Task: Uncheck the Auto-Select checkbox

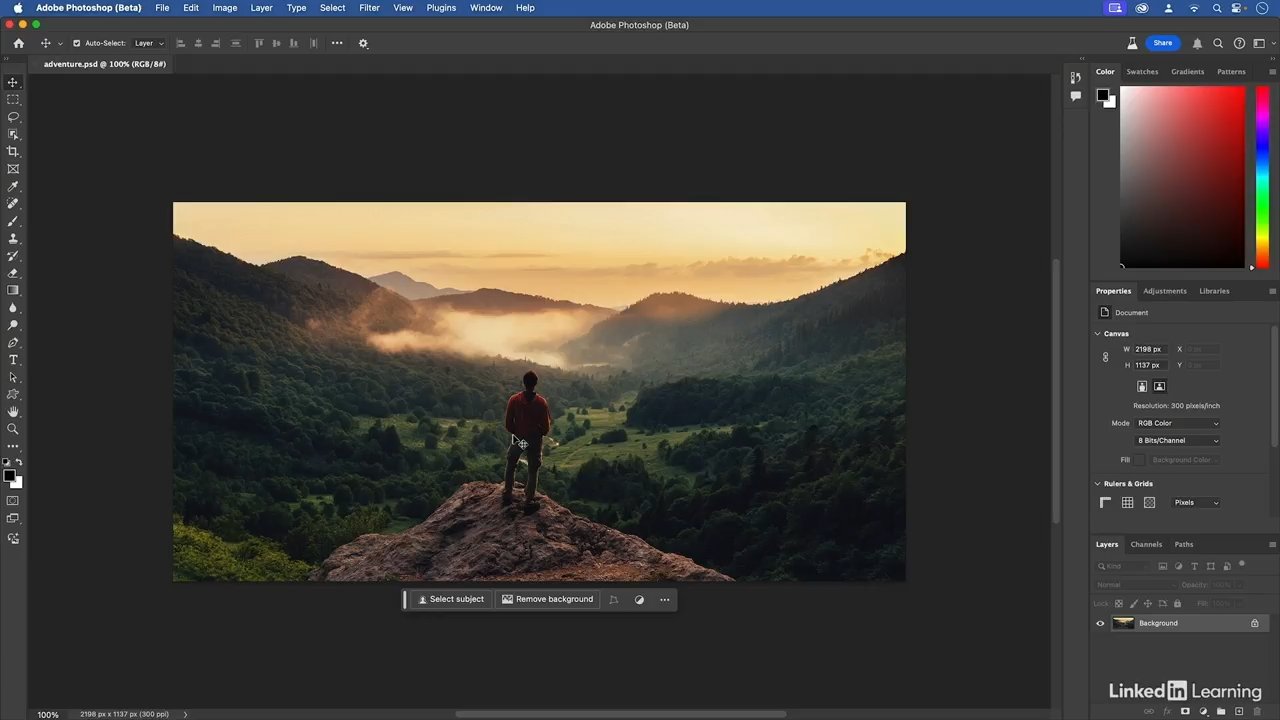Action: tap(76, 43)
